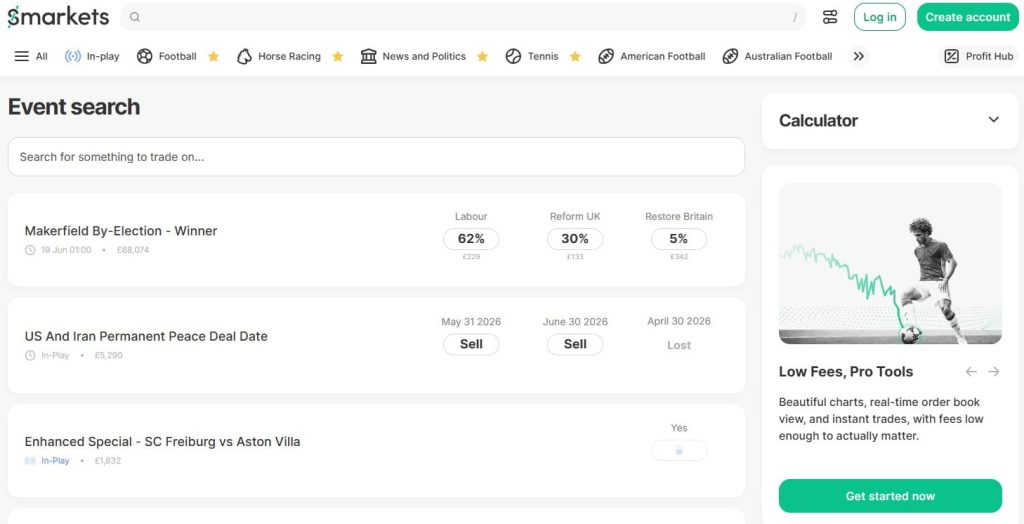Click the locked Yes price button

pos(679,450)
